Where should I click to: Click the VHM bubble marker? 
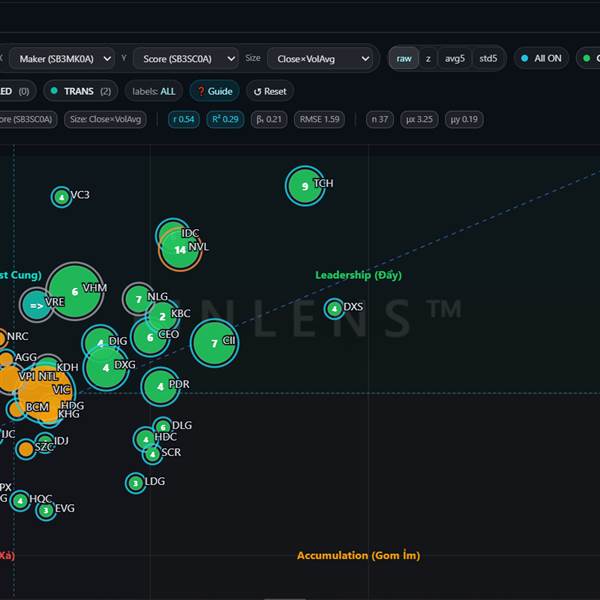point(75,291)
